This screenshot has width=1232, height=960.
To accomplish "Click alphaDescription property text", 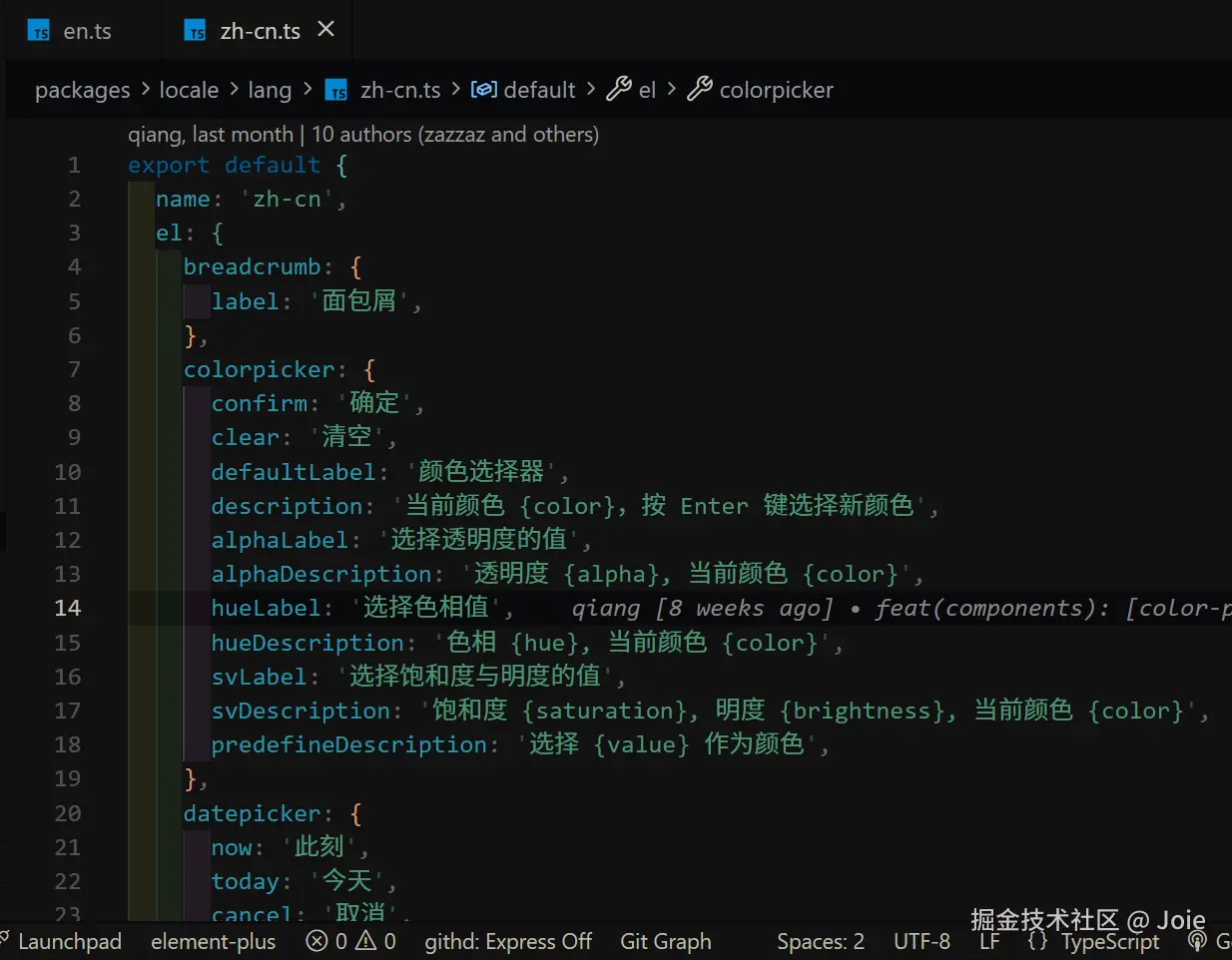I will click(x=320, y=574).
